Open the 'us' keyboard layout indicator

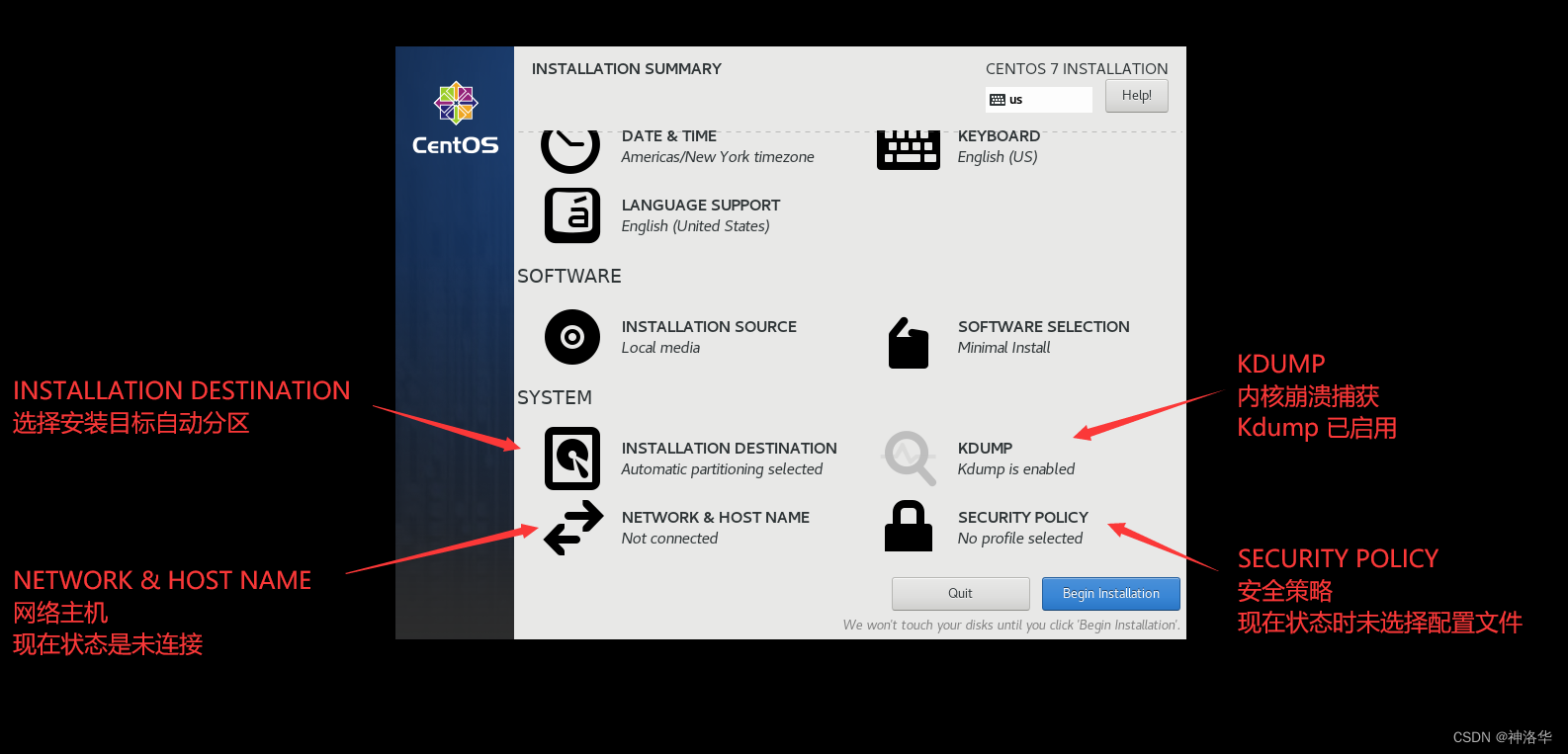click(x=1039, y=100)
